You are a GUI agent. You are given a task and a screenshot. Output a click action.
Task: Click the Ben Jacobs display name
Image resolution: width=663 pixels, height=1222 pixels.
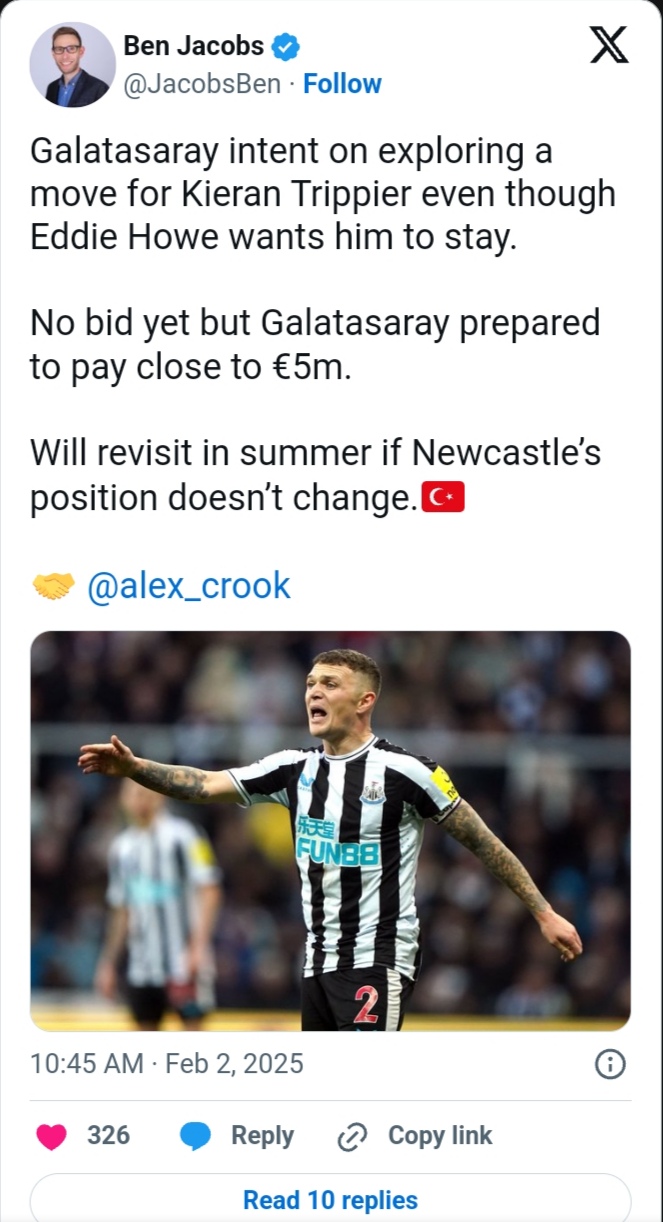tap(194, 46)
